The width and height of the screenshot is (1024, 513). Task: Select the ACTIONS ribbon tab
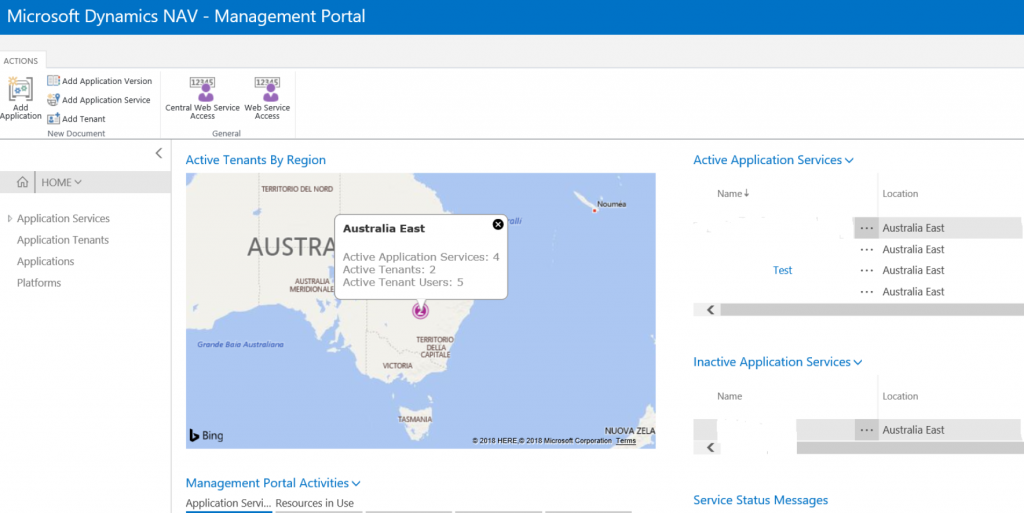pyautogui.click(x=20, y=61)
